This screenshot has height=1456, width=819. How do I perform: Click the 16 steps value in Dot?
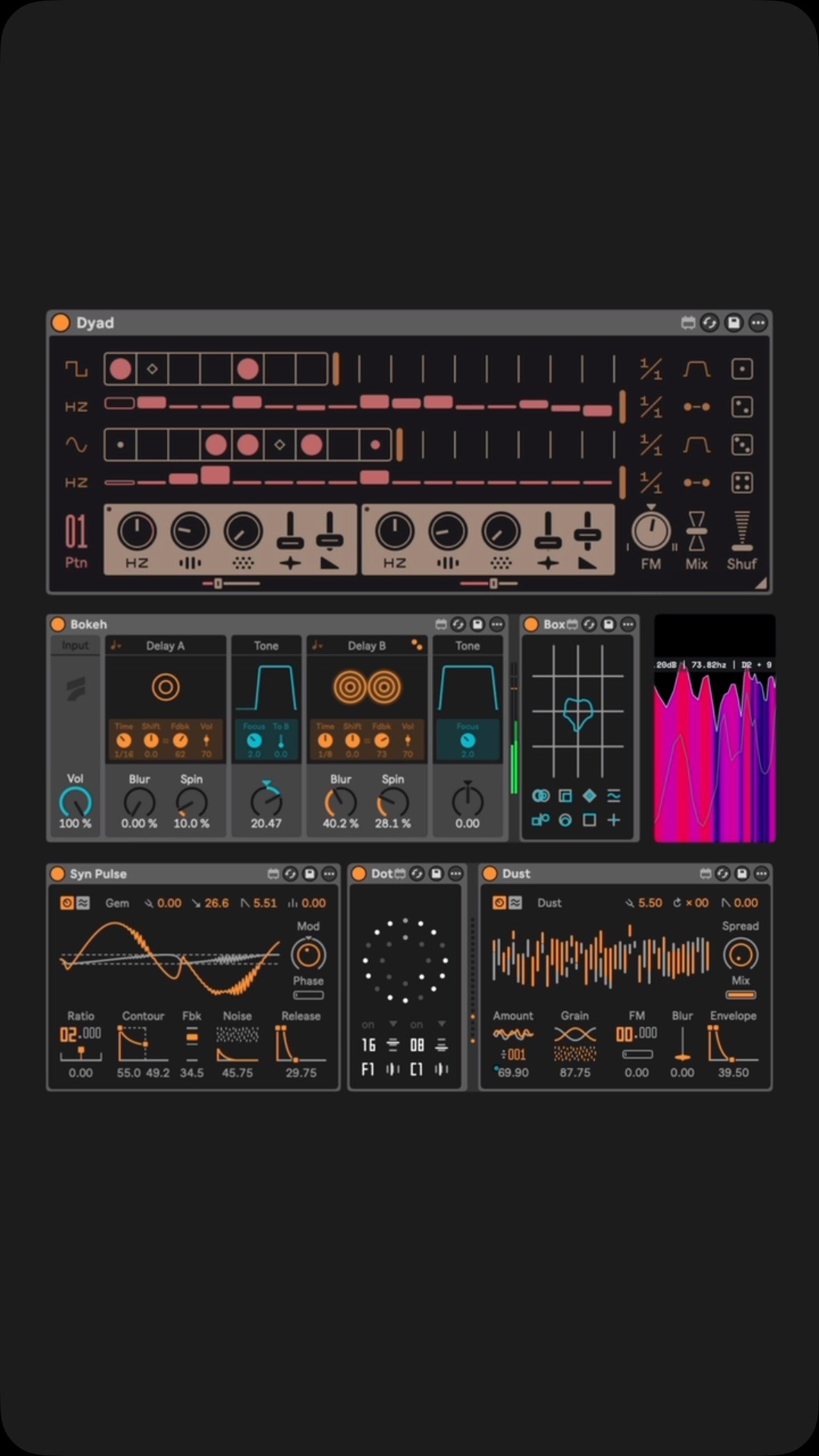point(368,1045)
